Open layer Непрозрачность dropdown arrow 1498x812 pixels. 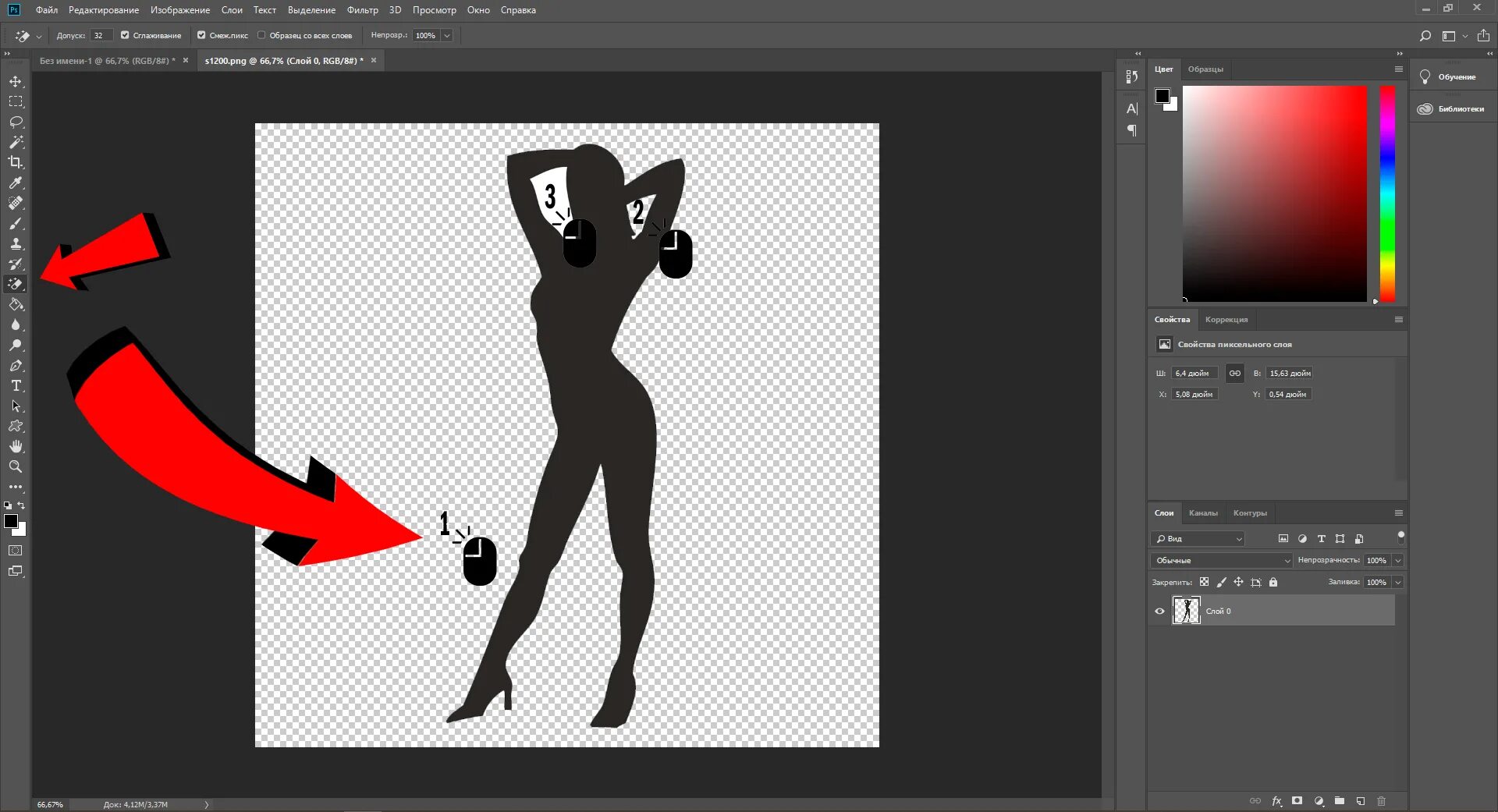point(1398,561)
